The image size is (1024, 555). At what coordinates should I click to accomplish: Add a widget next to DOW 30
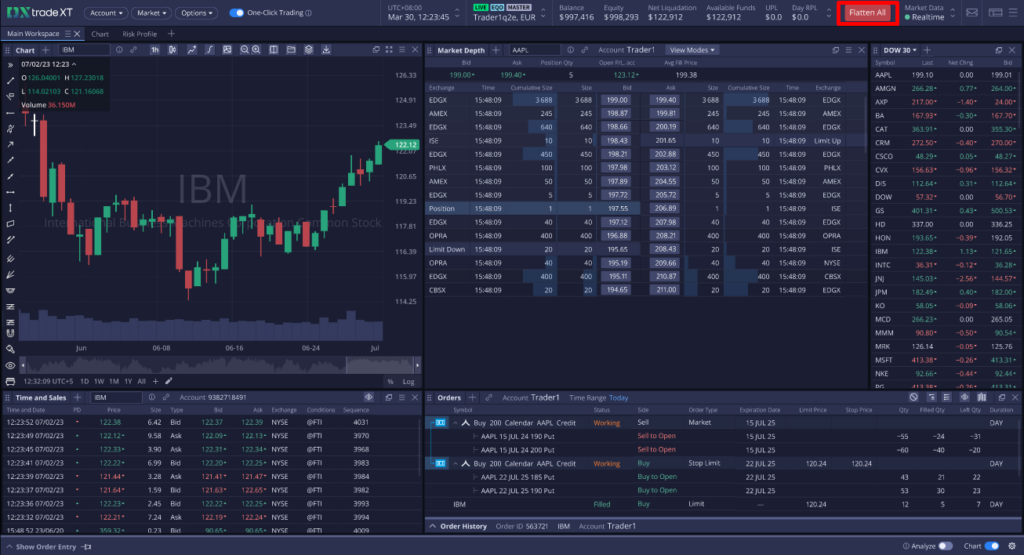pos(926,50)
